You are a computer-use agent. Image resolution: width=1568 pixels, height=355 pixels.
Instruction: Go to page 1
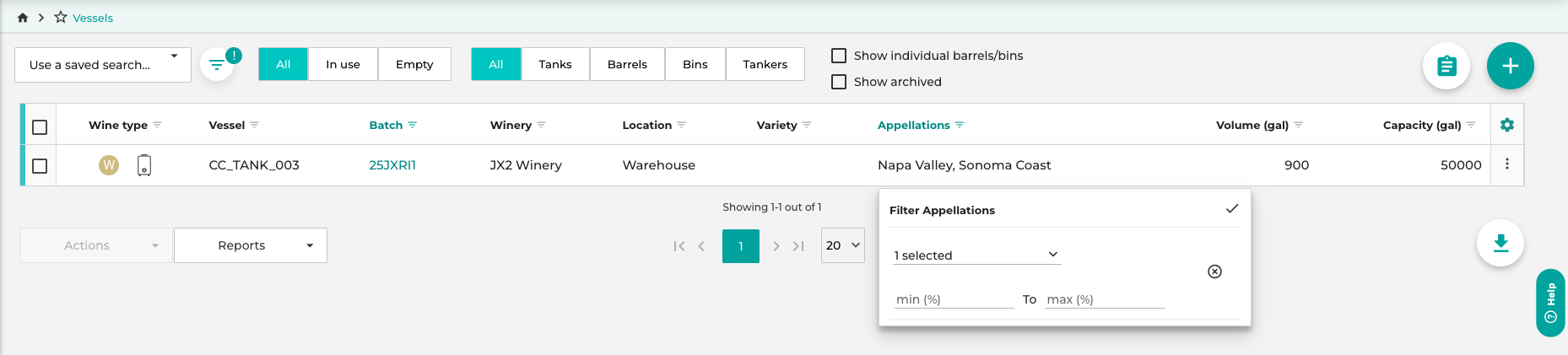(x=741, y=246)
